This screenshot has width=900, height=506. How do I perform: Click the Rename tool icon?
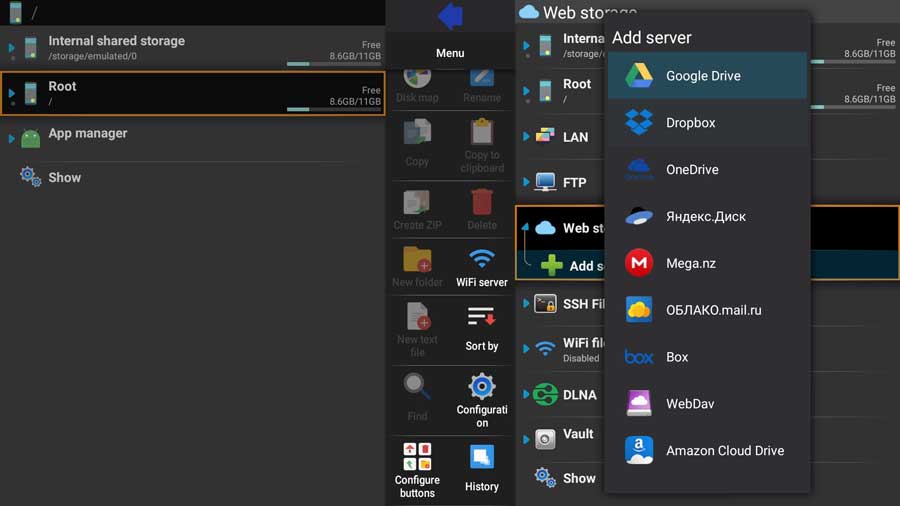pyautogui.click(x=482, y=85)
